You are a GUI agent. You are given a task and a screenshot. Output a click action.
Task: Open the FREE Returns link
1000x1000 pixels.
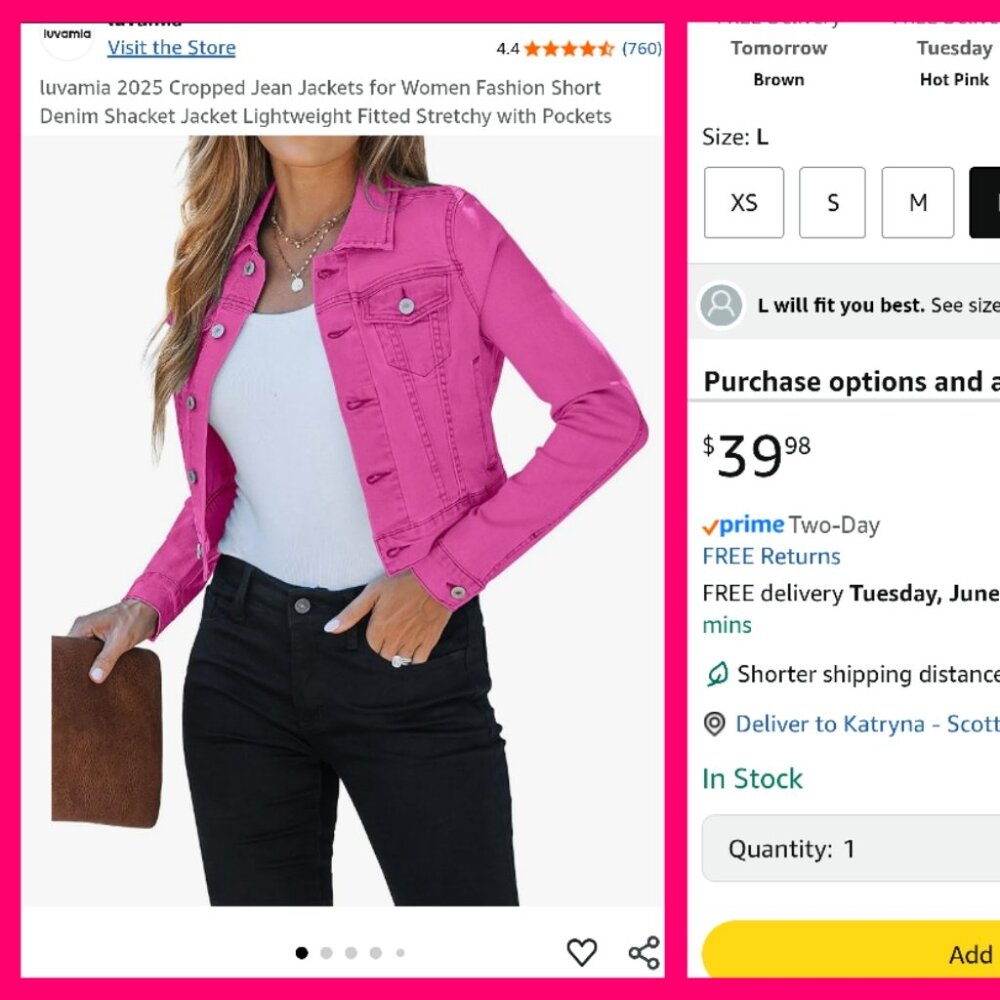(x=772, y=557)
